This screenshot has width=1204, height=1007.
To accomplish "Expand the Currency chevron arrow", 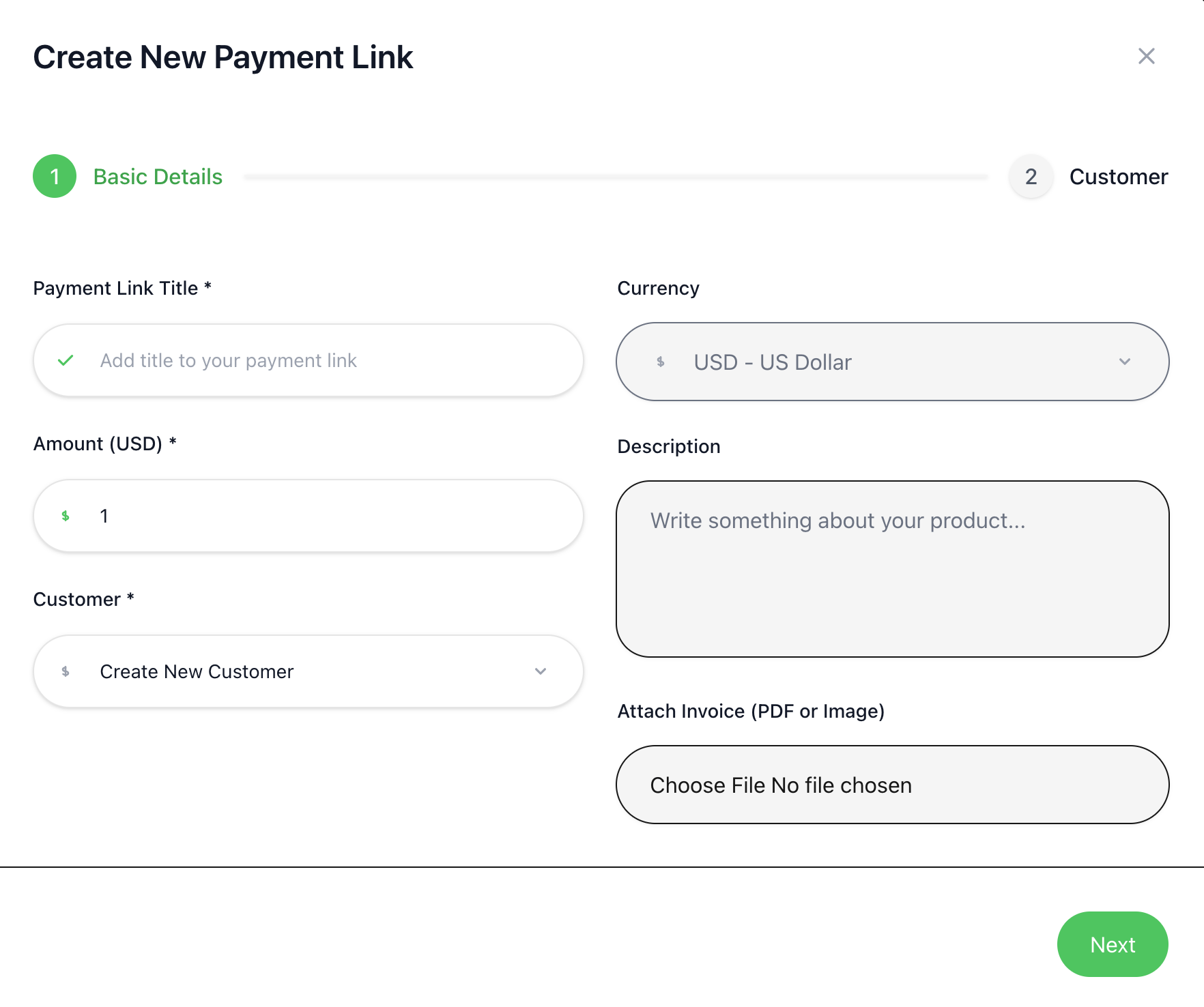I will 1125,362.
